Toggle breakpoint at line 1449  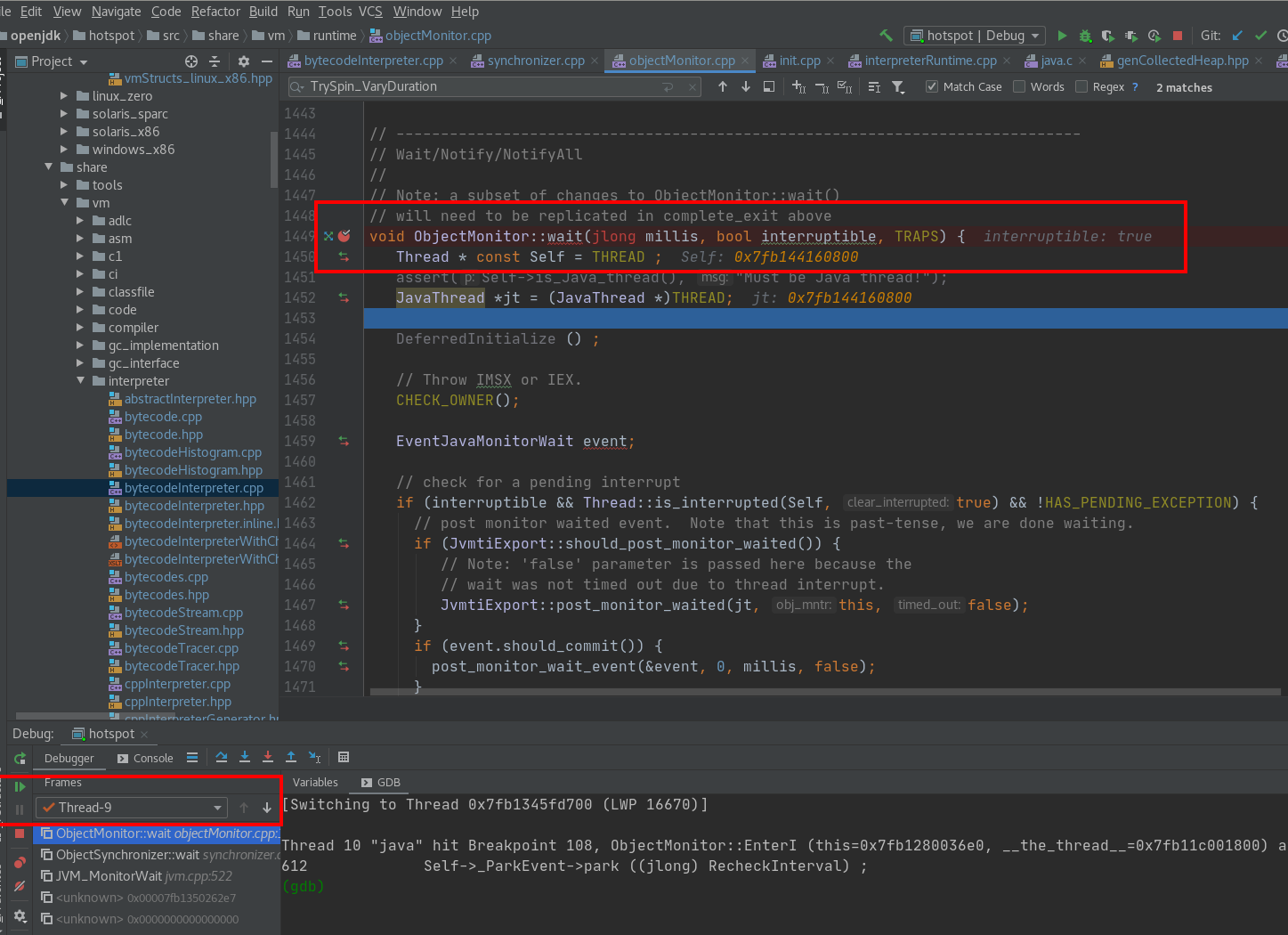(x=344, y=236)
